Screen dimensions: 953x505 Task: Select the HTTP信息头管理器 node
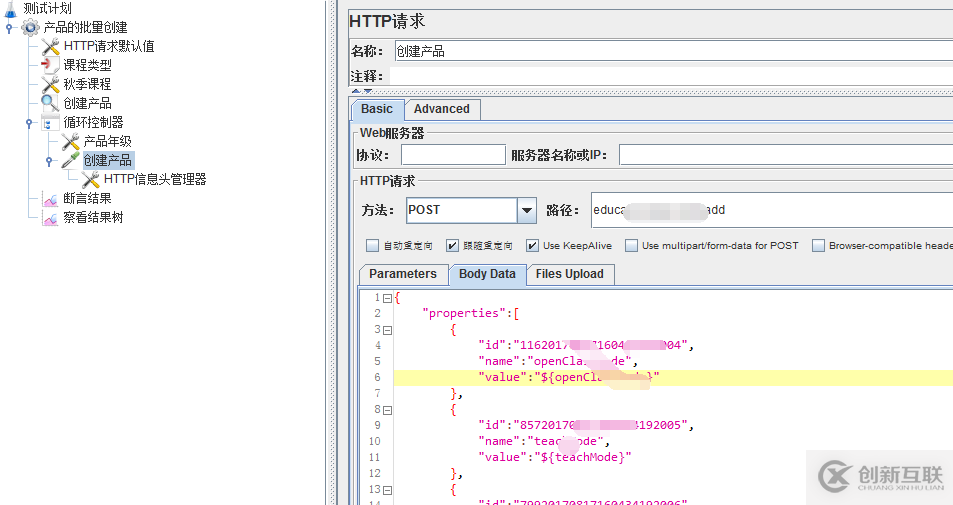click(x=155, y=179)
